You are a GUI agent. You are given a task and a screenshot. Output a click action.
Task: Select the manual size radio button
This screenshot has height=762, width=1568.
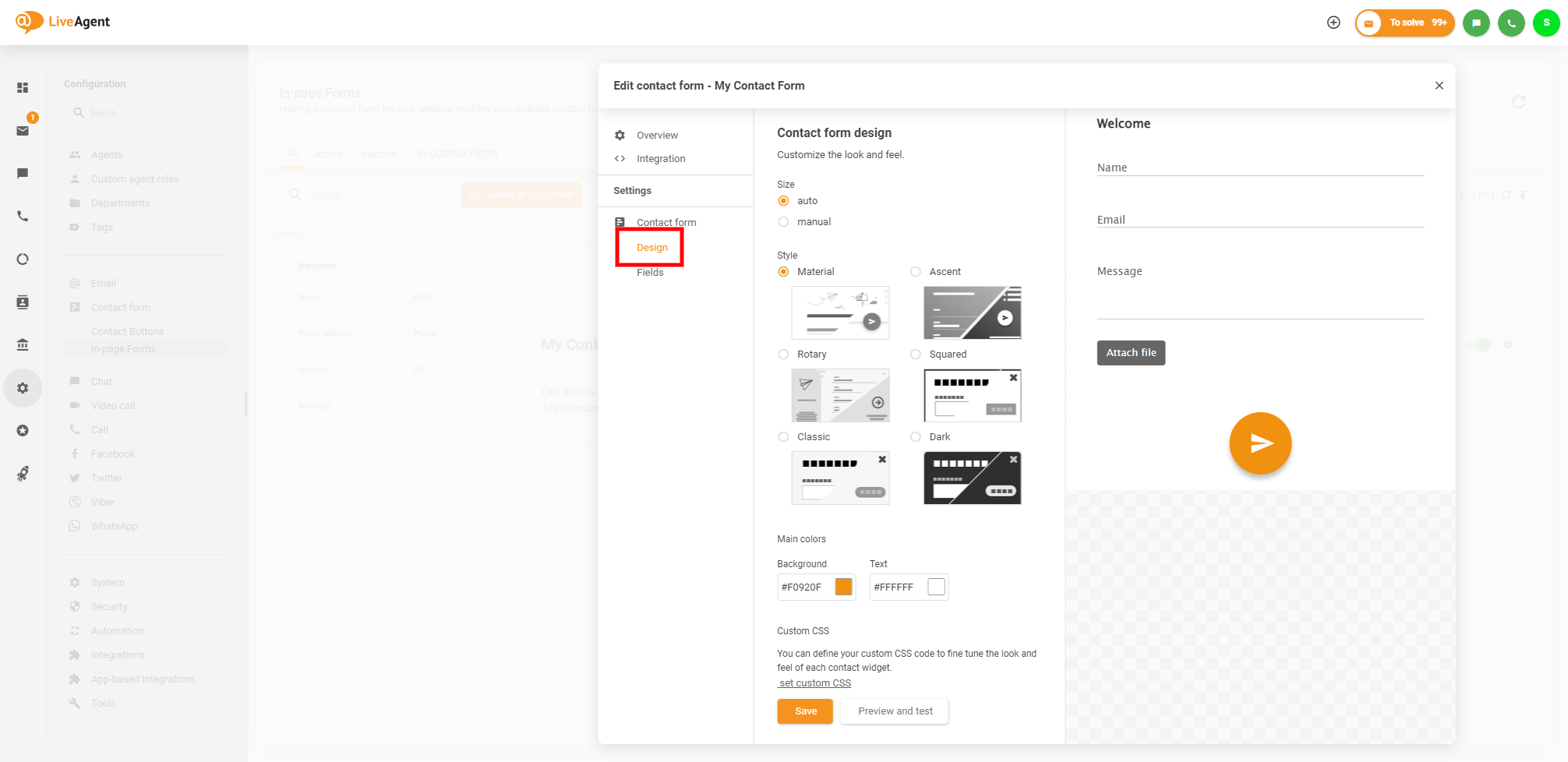783,221
